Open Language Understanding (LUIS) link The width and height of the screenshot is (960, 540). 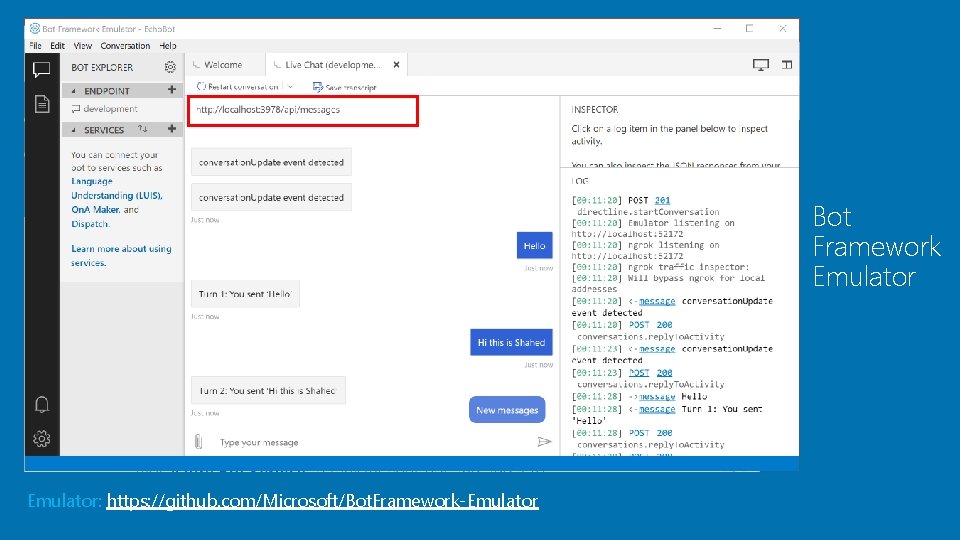pos(116,189)
